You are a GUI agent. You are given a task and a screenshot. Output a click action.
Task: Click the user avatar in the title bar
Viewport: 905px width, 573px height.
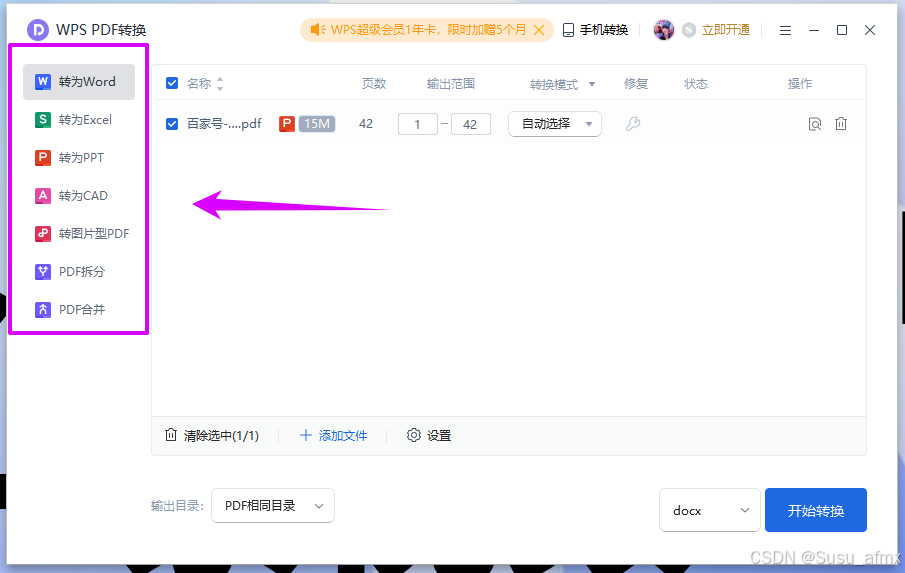[x=664, y=30]
